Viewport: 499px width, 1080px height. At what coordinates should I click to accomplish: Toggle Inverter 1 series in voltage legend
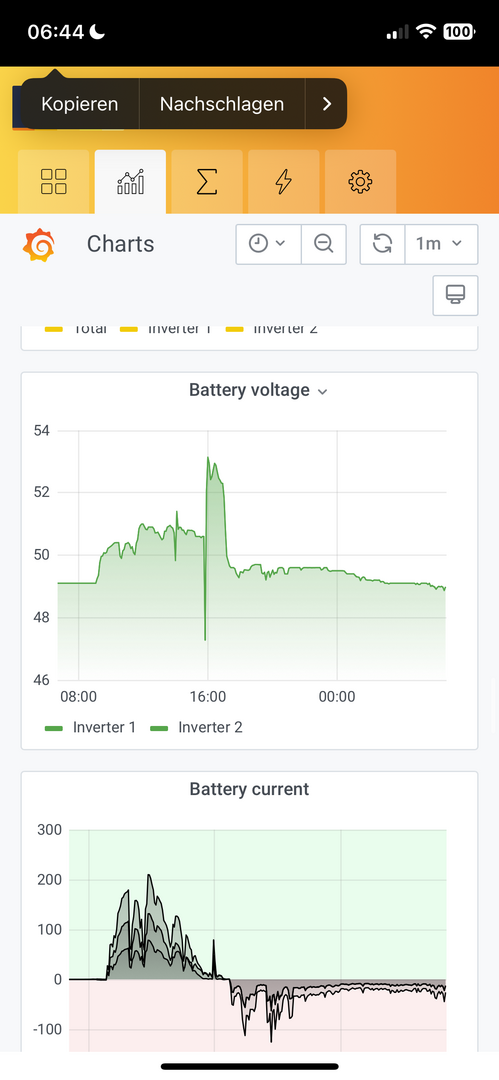[x=90, y=727]
